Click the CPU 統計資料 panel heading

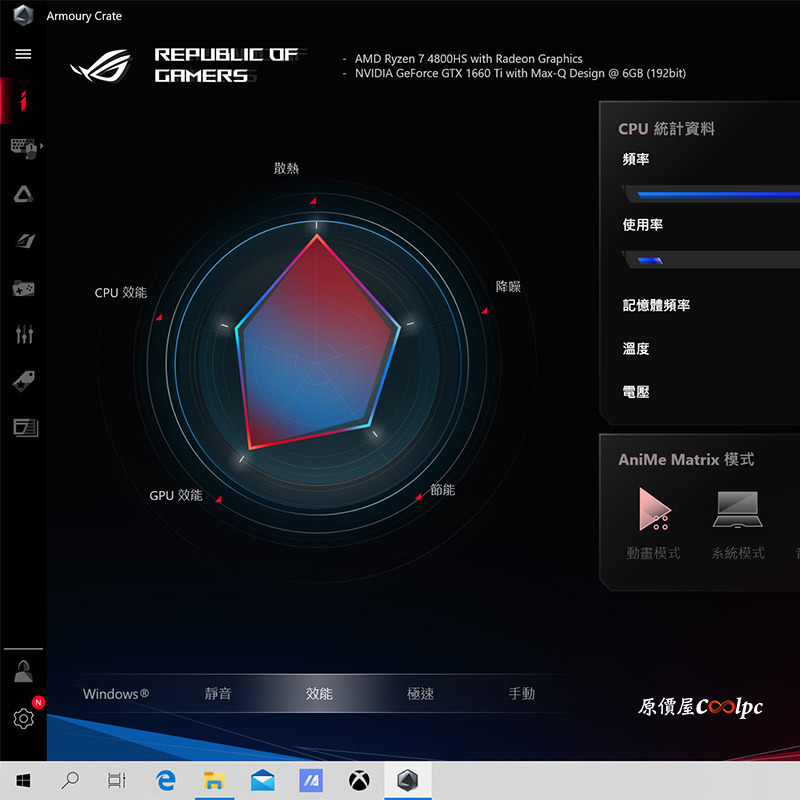tap(666, 129)
